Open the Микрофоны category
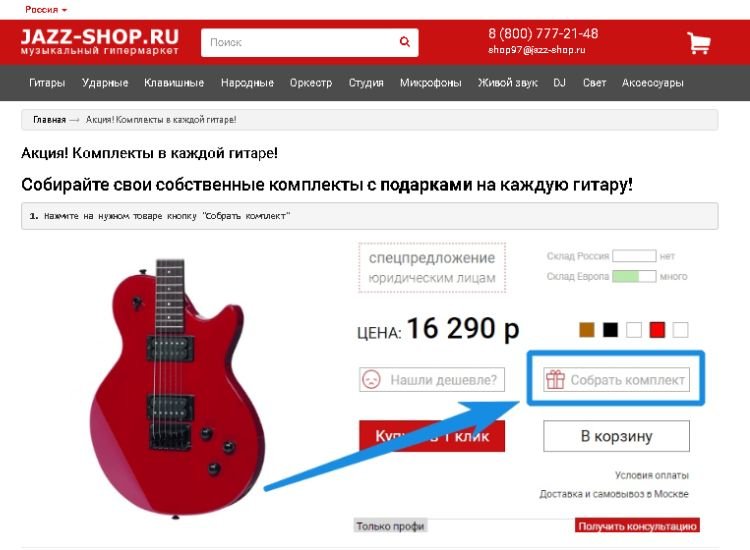 click(x=430, y=83)
